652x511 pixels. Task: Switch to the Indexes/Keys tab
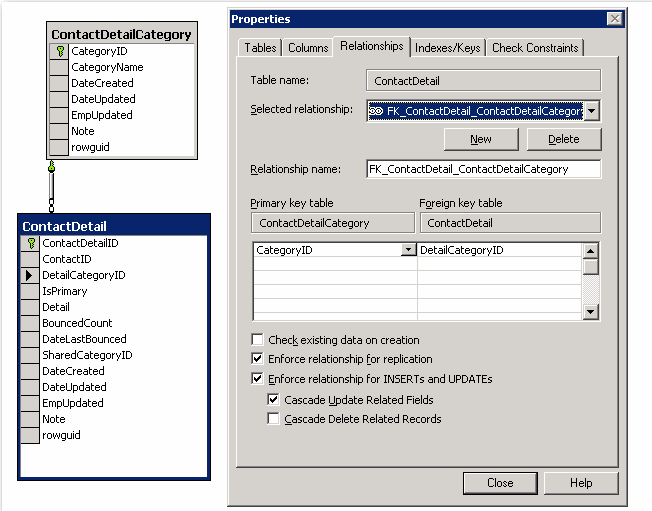point(448,48)
